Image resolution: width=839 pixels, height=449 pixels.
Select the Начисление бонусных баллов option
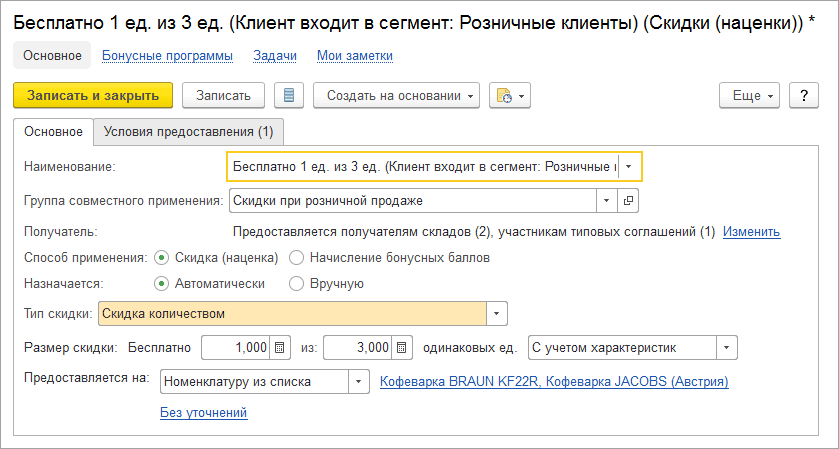(296, 258)
